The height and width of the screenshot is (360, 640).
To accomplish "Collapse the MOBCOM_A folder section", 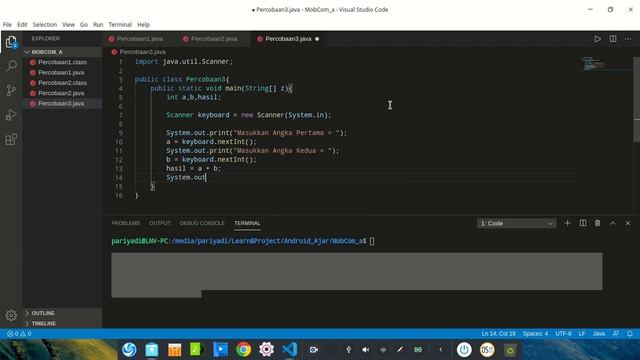I will coord(62,52).
